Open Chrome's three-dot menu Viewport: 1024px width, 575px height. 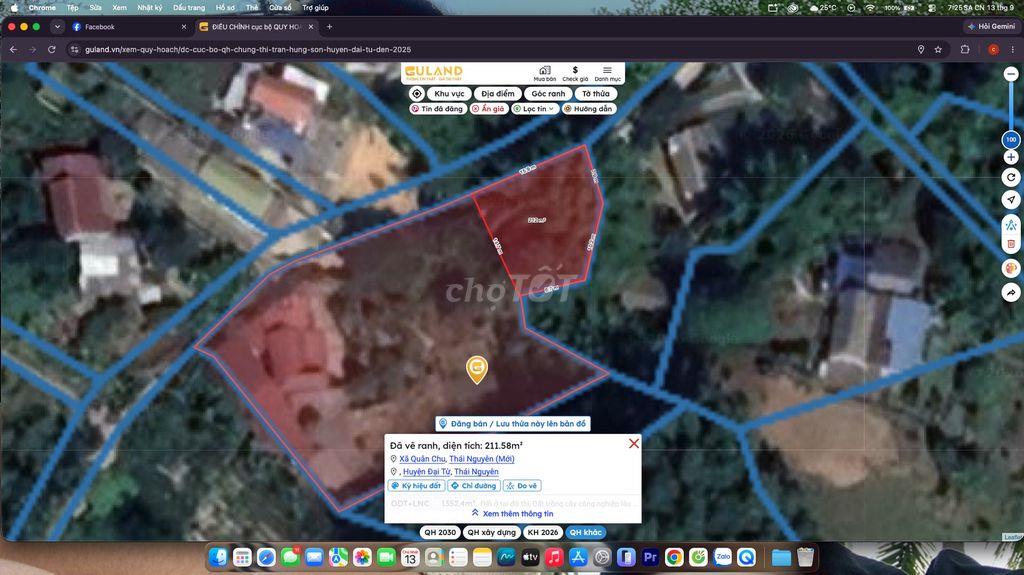tap(1013, 50)
